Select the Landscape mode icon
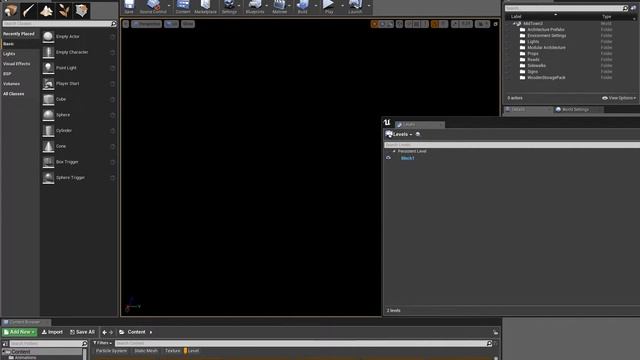The height and width of the screenshot is (360, 640). tap(46, 10)
